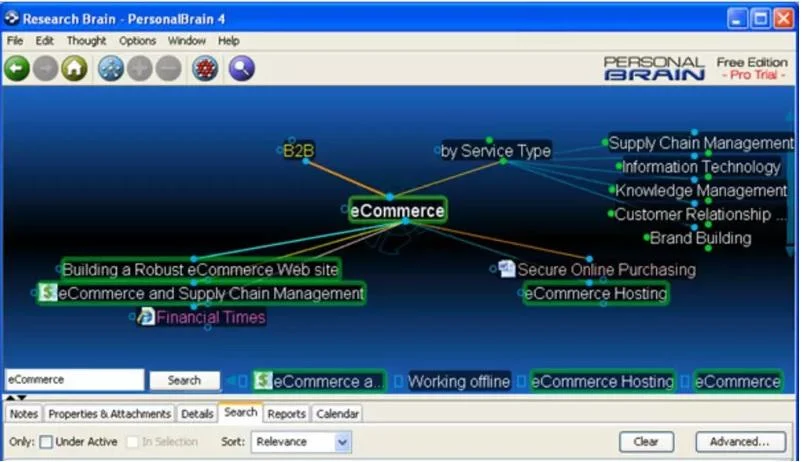Click the browser icon beside Financial Times
This screenshot has width=802, height=462.
146,316
